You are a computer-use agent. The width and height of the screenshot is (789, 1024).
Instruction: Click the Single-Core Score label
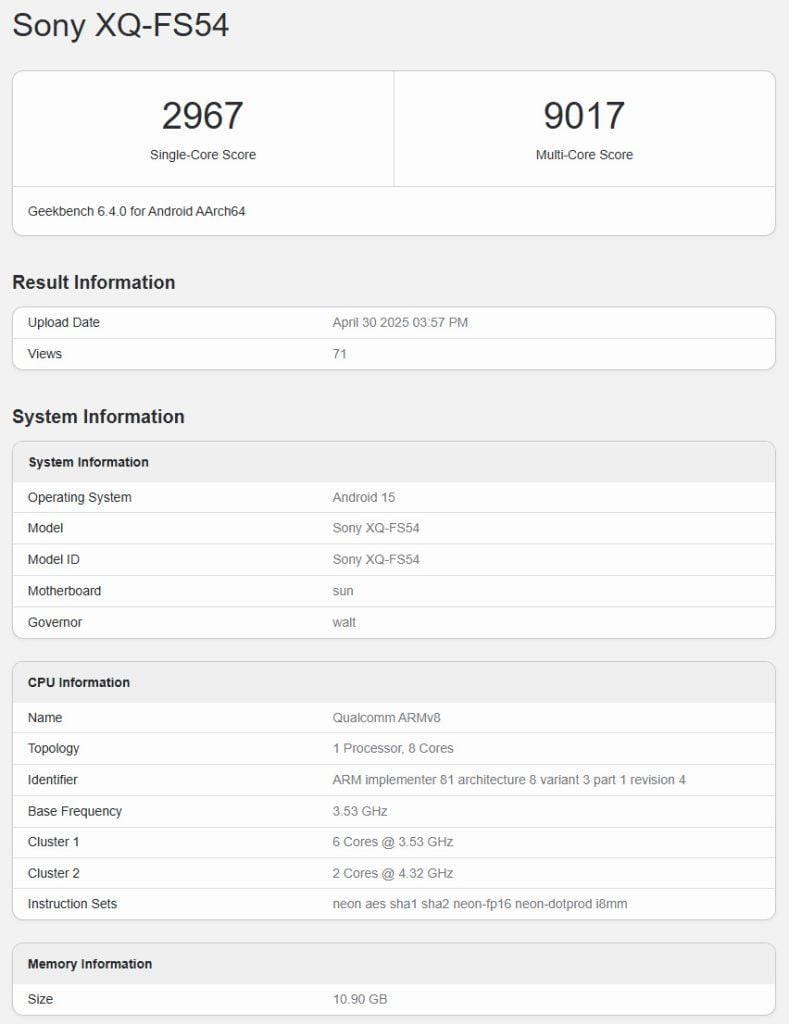point(202,155)
